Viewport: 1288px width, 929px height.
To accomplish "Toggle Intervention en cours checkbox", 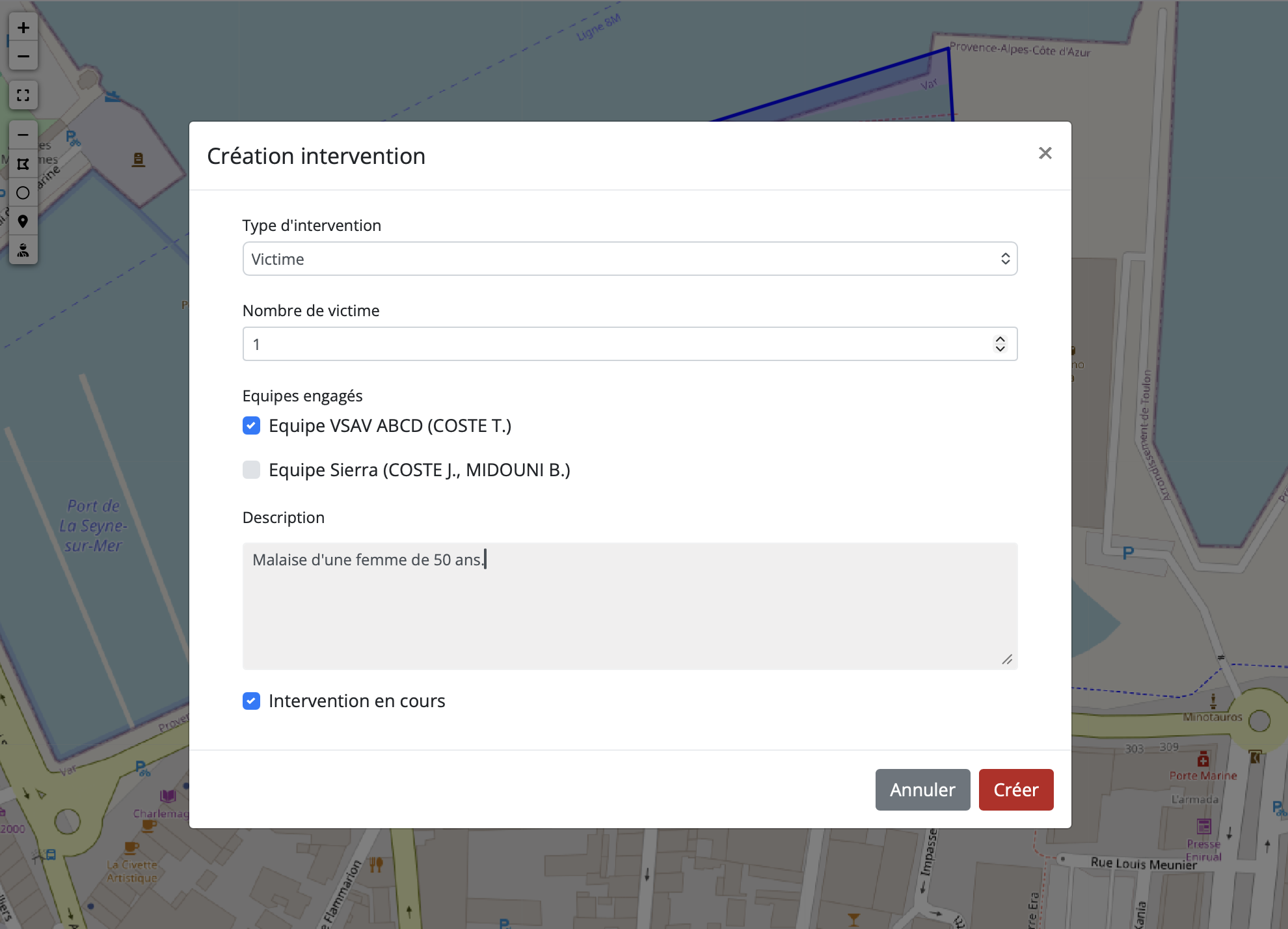I will pyautogui.click(x=251, y=701).
